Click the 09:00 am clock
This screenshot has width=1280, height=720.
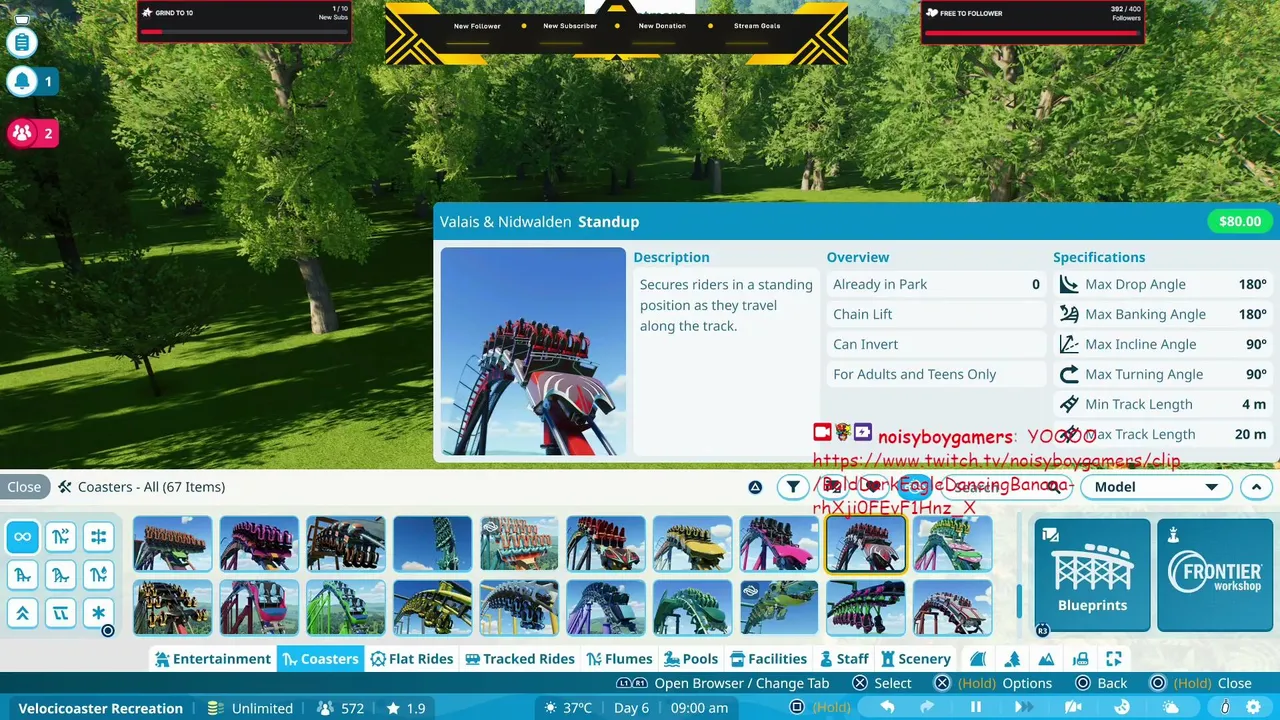[x=699, y=708]
